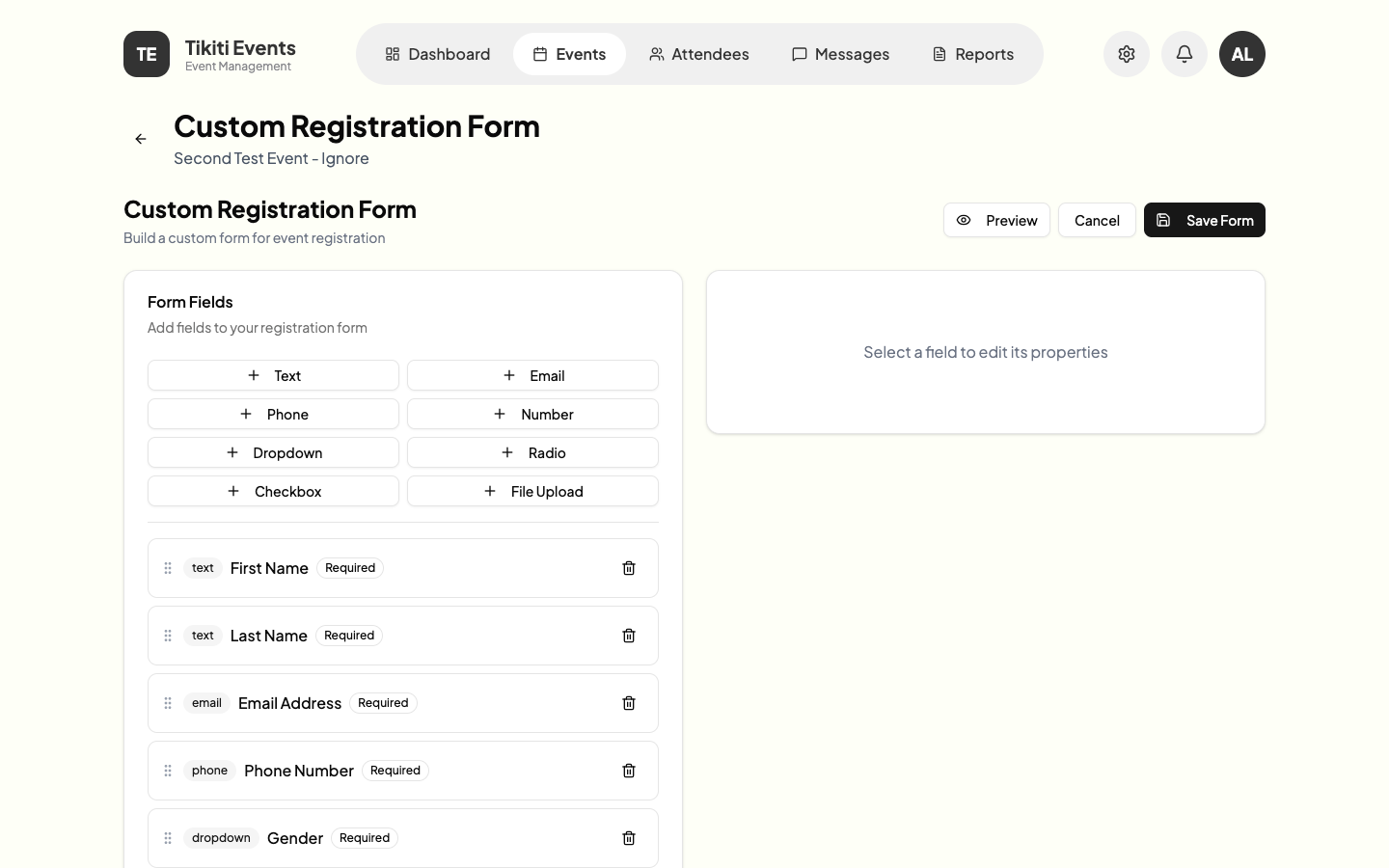The width and height of the screenshot is (1389, 868).
Task: Click the AL user avatar
Action: point(1242,54)
